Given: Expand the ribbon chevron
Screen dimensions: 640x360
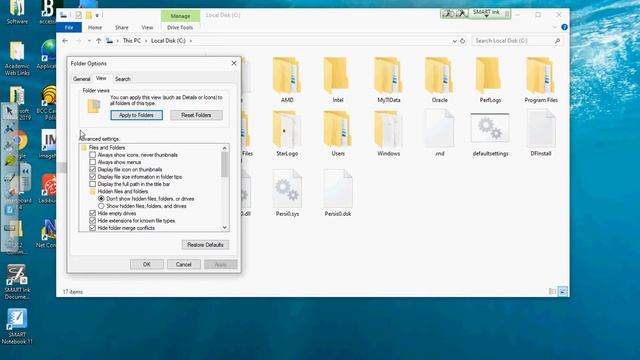Looking at the screenshot, I should click(x=554, y=27).
